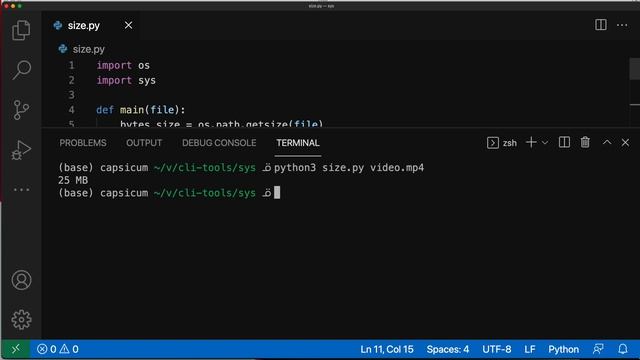
Task: Maximize the panel size chevron
Action: tap(607, 142)
